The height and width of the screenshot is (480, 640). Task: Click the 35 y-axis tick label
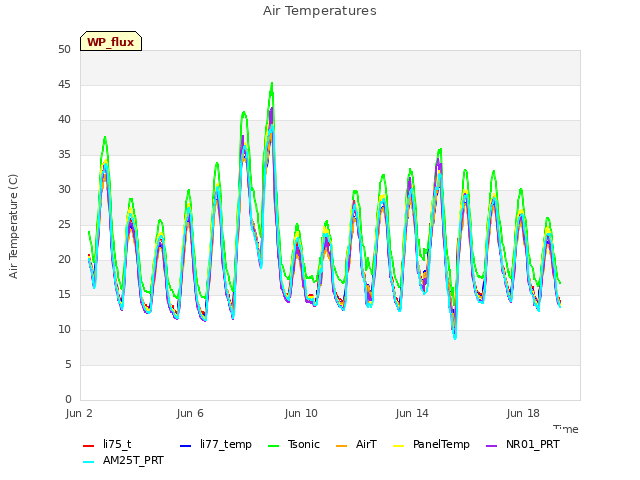pos(64,154)
